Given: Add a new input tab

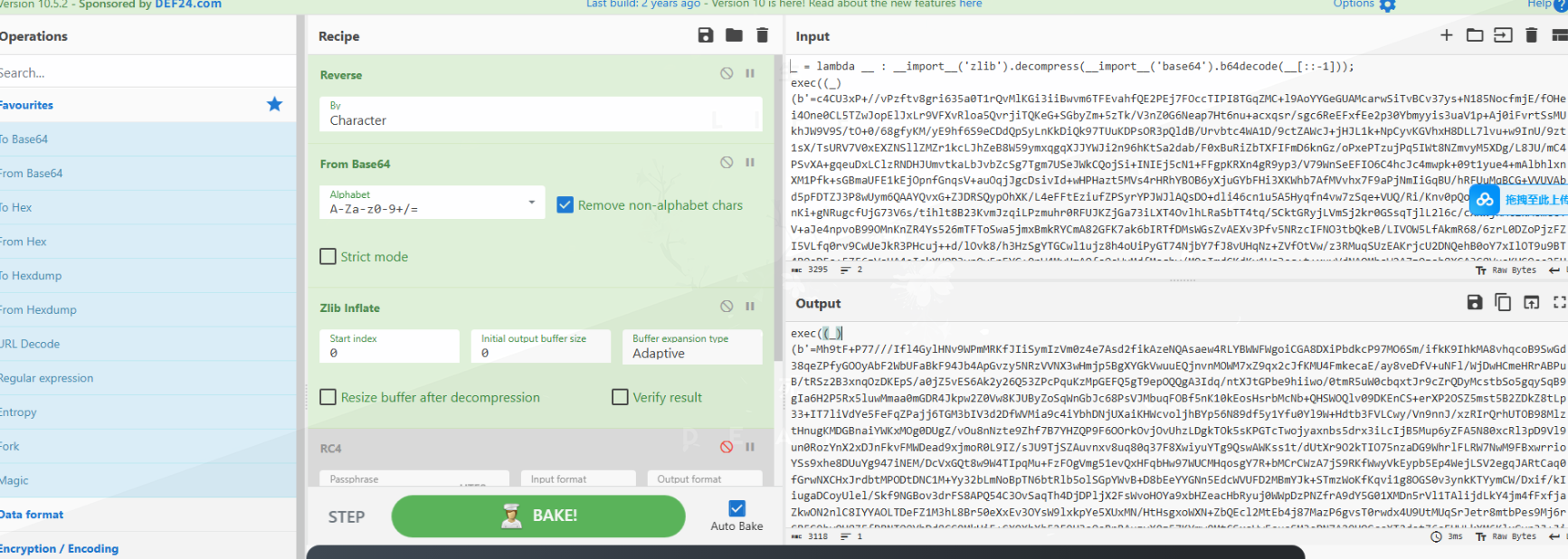Looking at the screenshot, I should (1446, 35).
